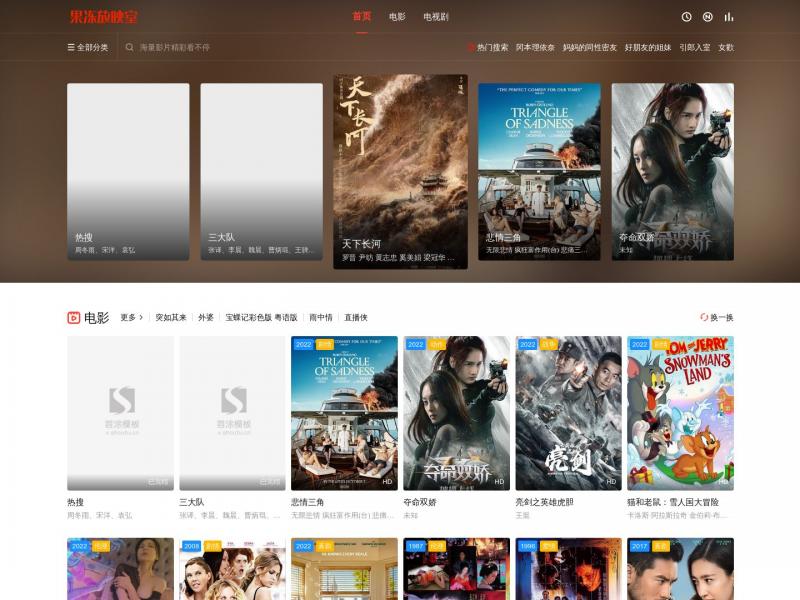Viewport: 800px width, 600px height.
Task: Expand the 更多 chevron in 电影 section
Action: (141, 317)
